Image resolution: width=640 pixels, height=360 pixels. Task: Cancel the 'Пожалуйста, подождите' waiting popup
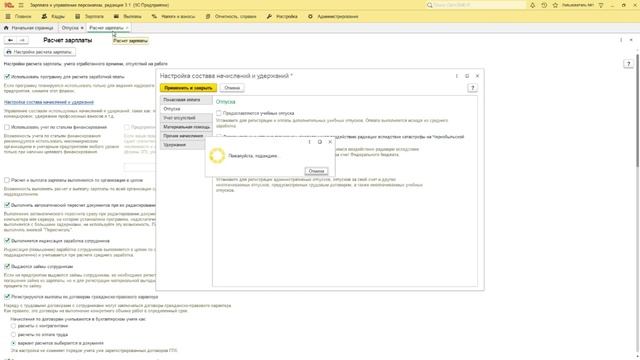tap(316, 171)
